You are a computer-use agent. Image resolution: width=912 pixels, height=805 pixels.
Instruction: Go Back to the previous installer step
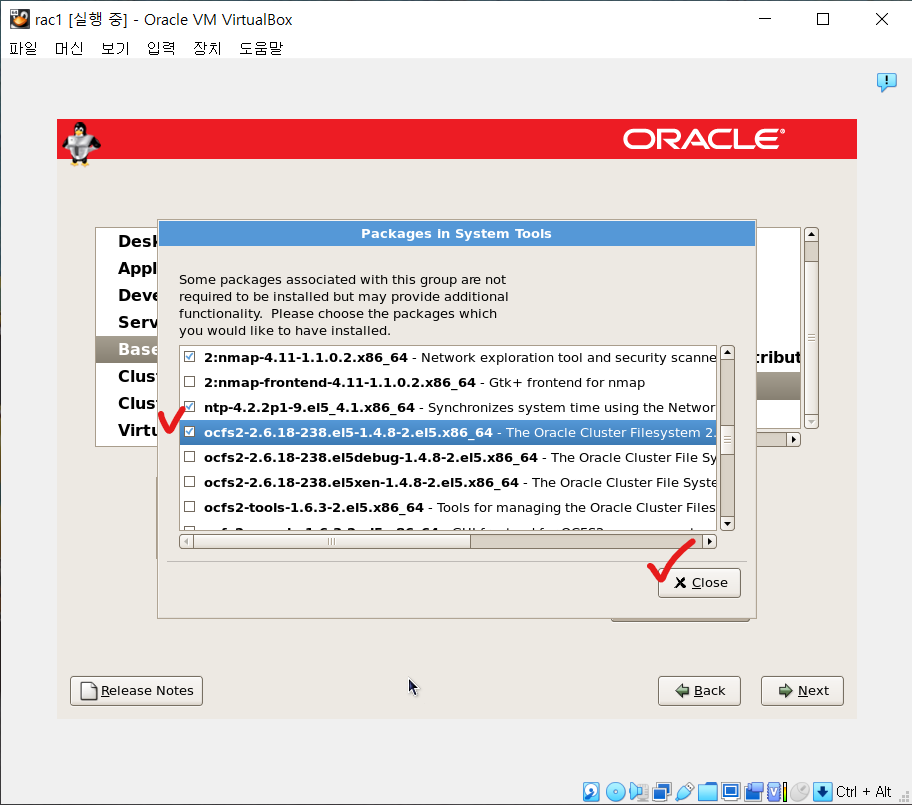point(699,691)
